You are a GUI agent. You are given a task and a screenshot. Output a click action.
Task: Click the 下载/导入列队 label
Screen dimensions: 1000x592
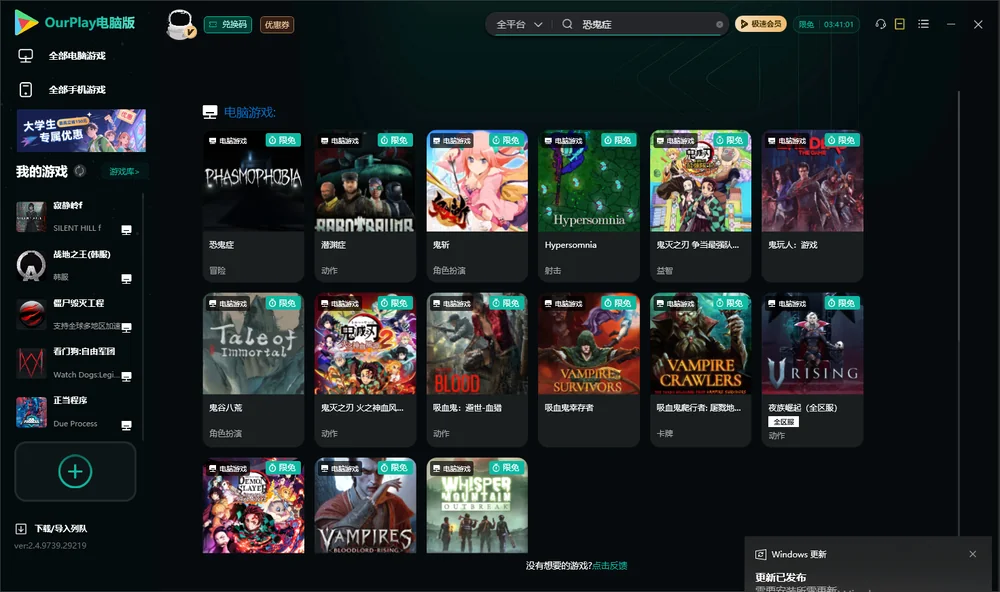(x=61, y=529)
